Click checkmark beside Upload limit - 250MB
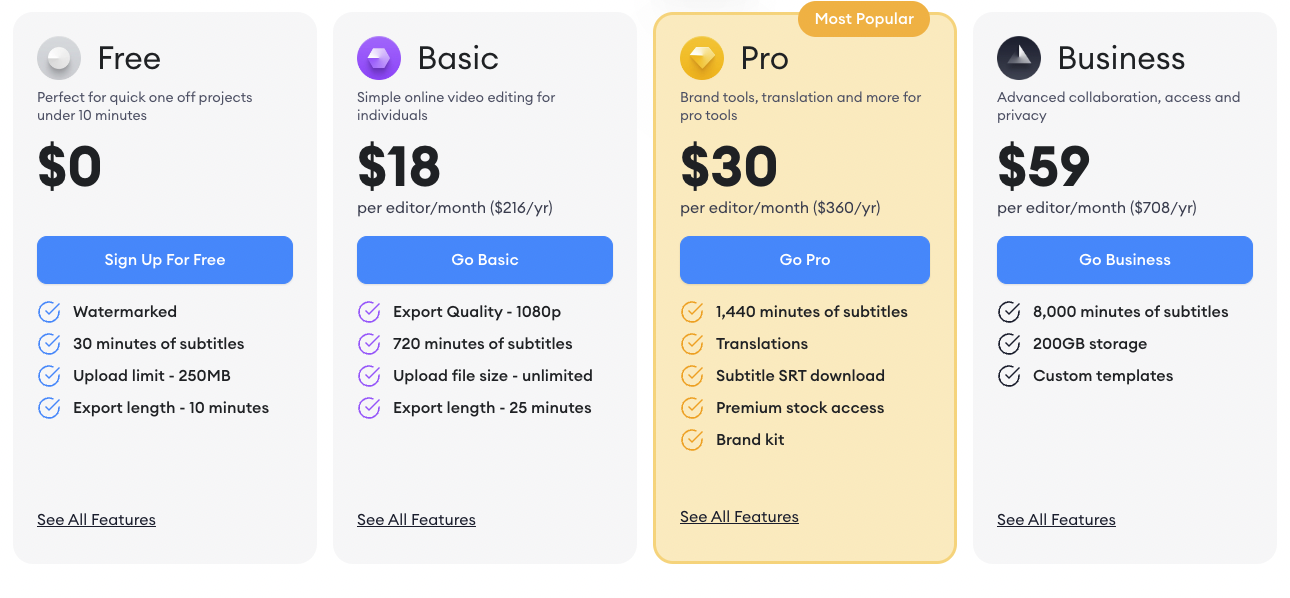The width and height of the screenshot is (1290, 598). point(49,376)
